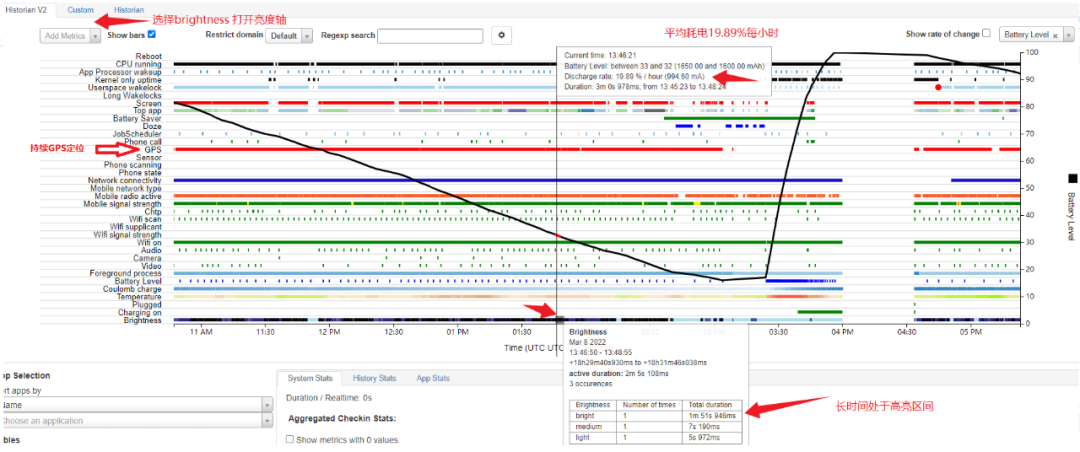Screen dimensions: 1080x452
Task: Click the Discharge rate line in tooltip
Action: tap(634, 76)
